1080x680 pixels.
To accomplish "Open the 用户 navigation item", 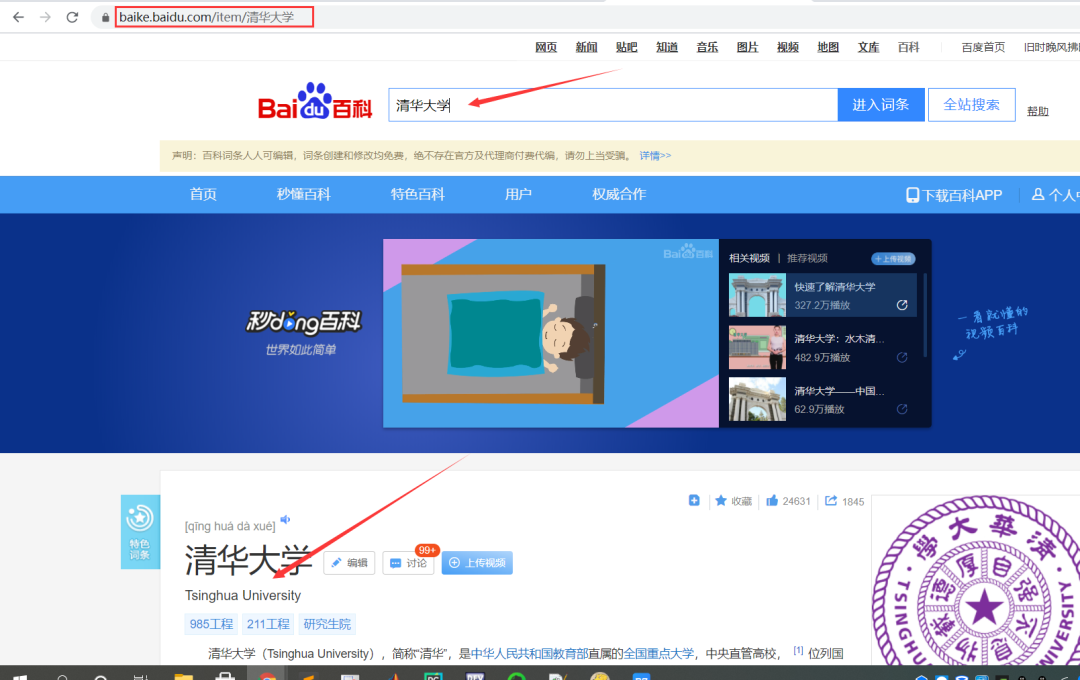I will [518, 194].
